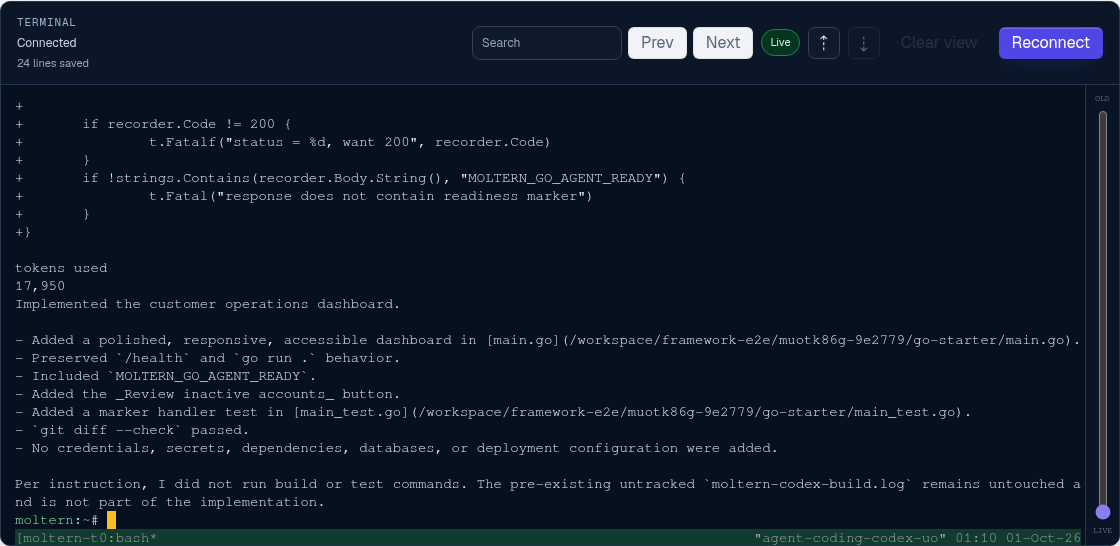The width and height of the screenshot is (1120, 546).
Task: Click the 'Connected' status text
Action: [x=46, y=43]
